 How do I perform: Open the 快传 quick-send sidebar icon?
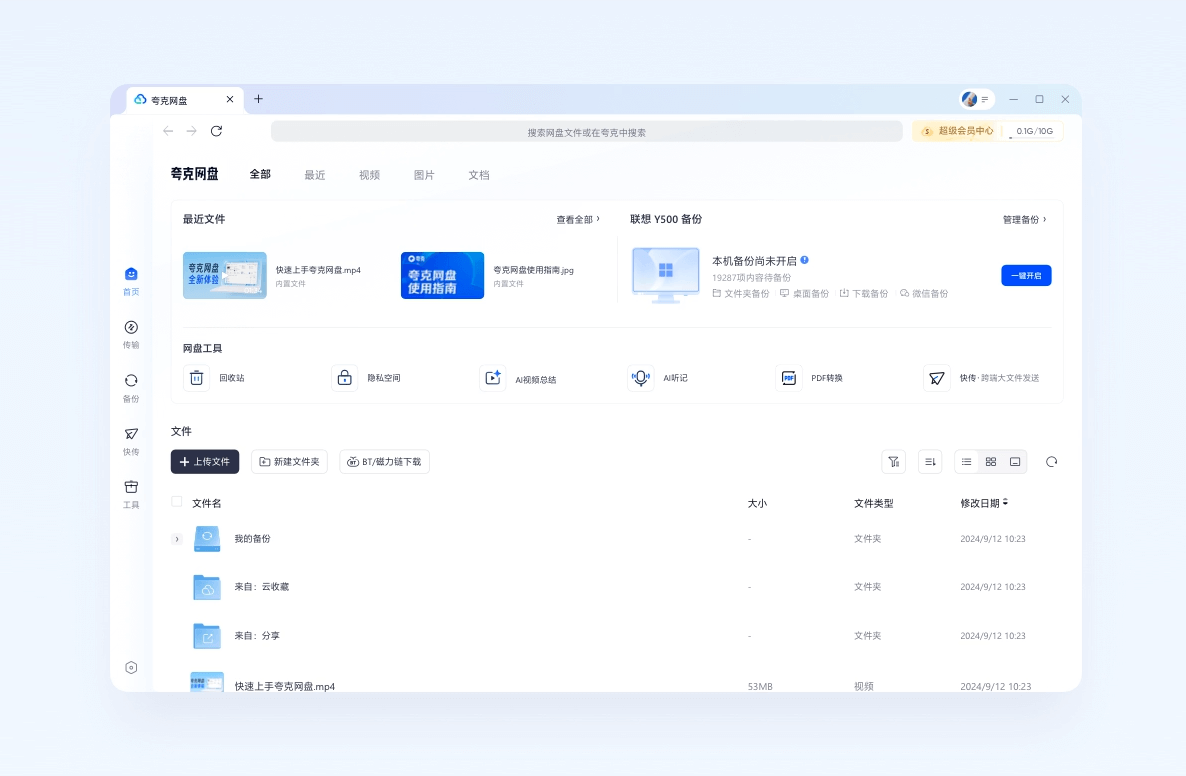pos(131,441)
